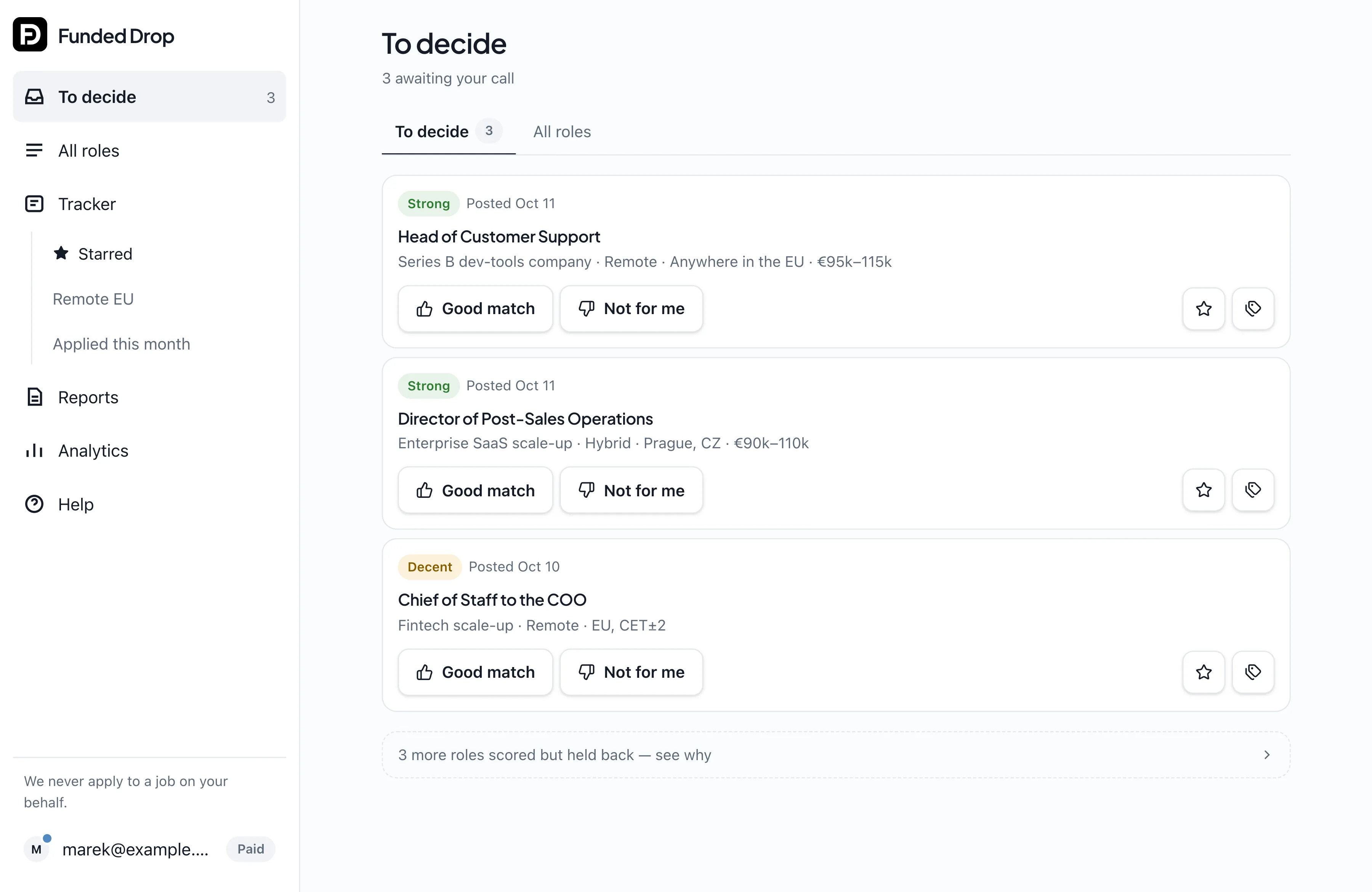The image size is (1372, 892).
Task: Open the Director of Post-Sales Operations title
Action: click(525, 419)
